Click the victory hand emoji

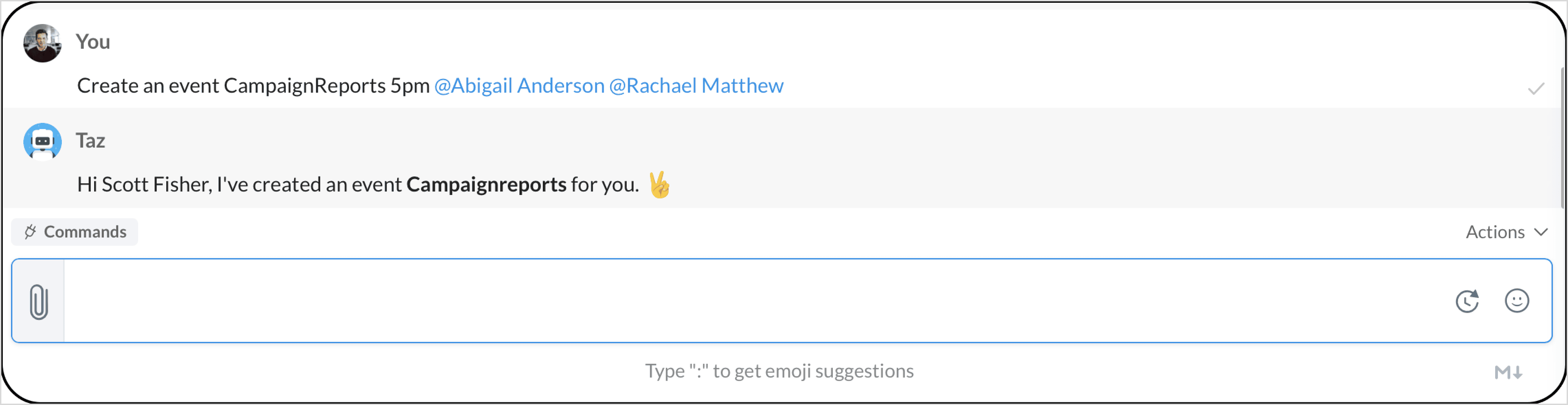click(659, 185)
